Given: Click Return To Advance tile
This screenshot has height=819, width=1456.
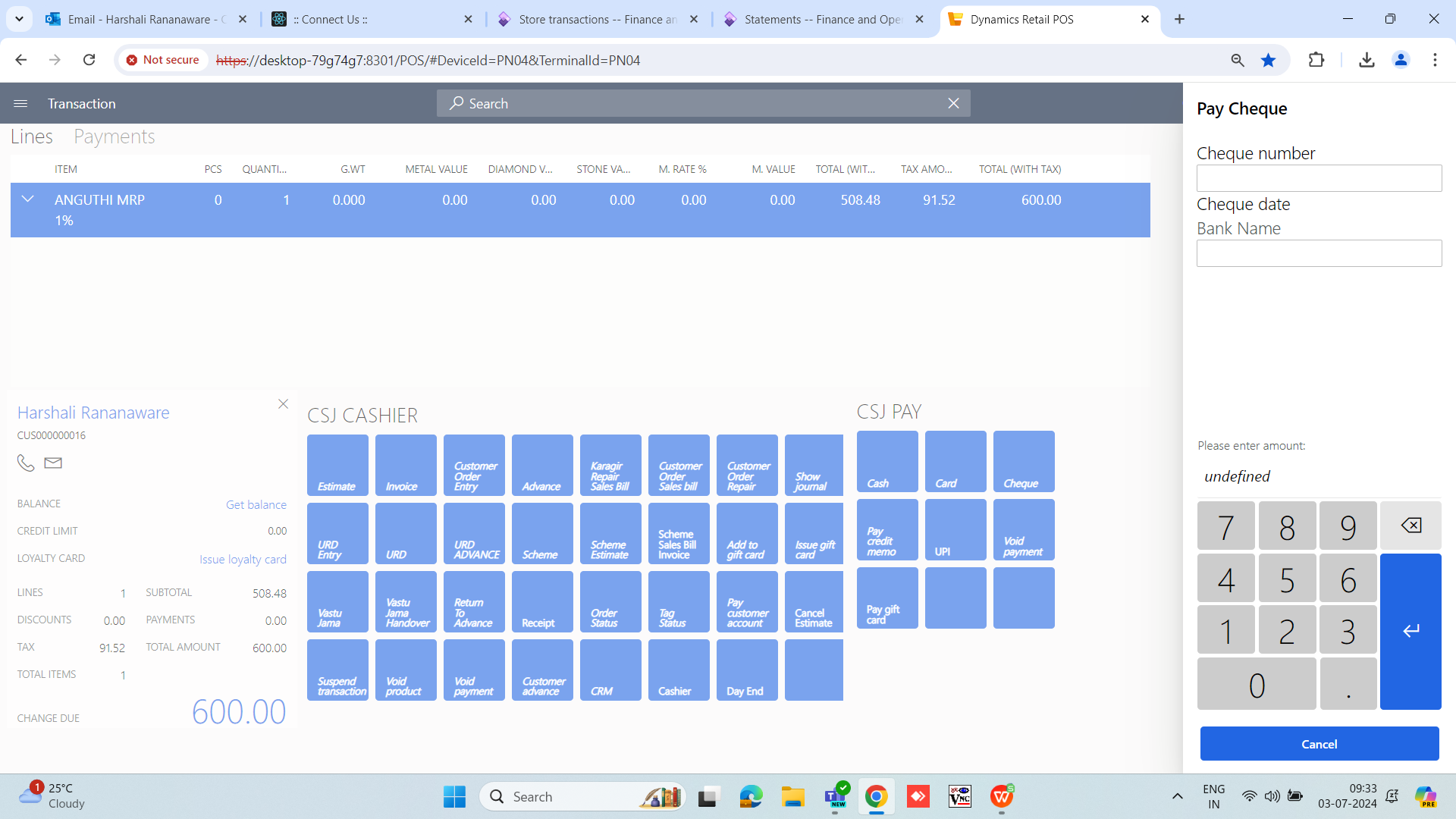Looking at the screenshot, I should point(474,601).
